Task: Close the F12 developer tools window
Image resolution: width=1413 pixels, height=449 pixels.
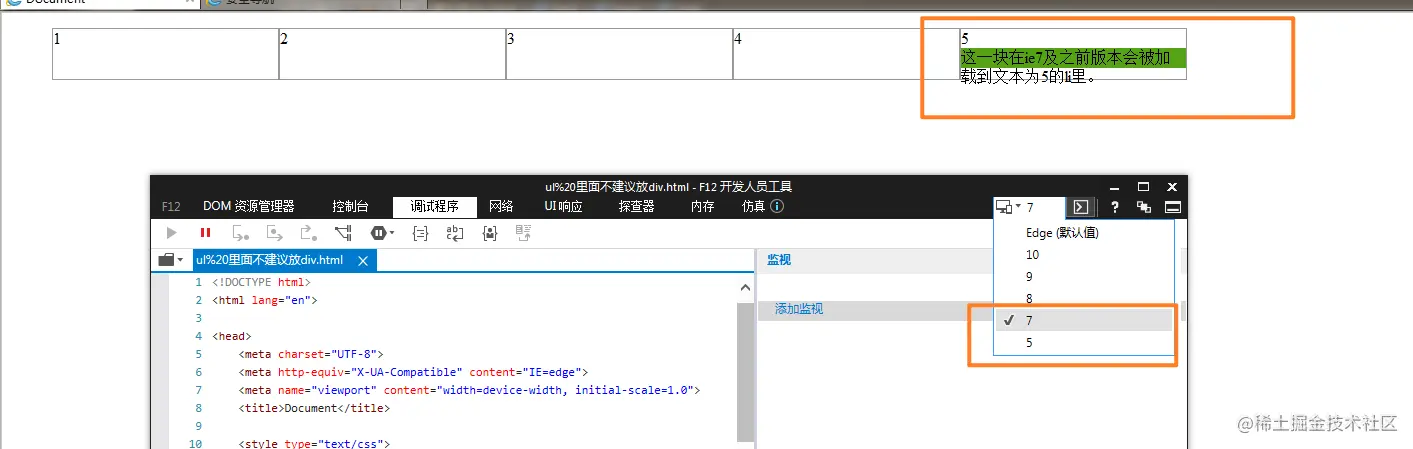Action: (x=1173, y=187)
